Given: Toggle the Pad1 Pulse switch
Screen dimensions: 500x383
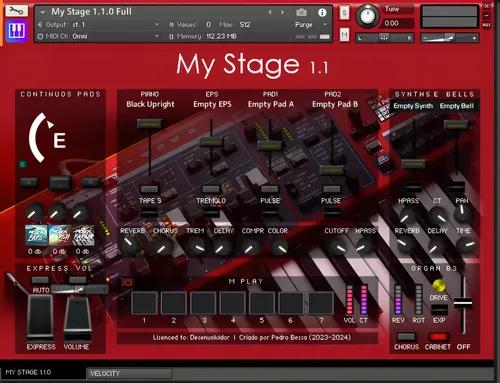Looking at the screenshot, I should click(x=270, y=189).
